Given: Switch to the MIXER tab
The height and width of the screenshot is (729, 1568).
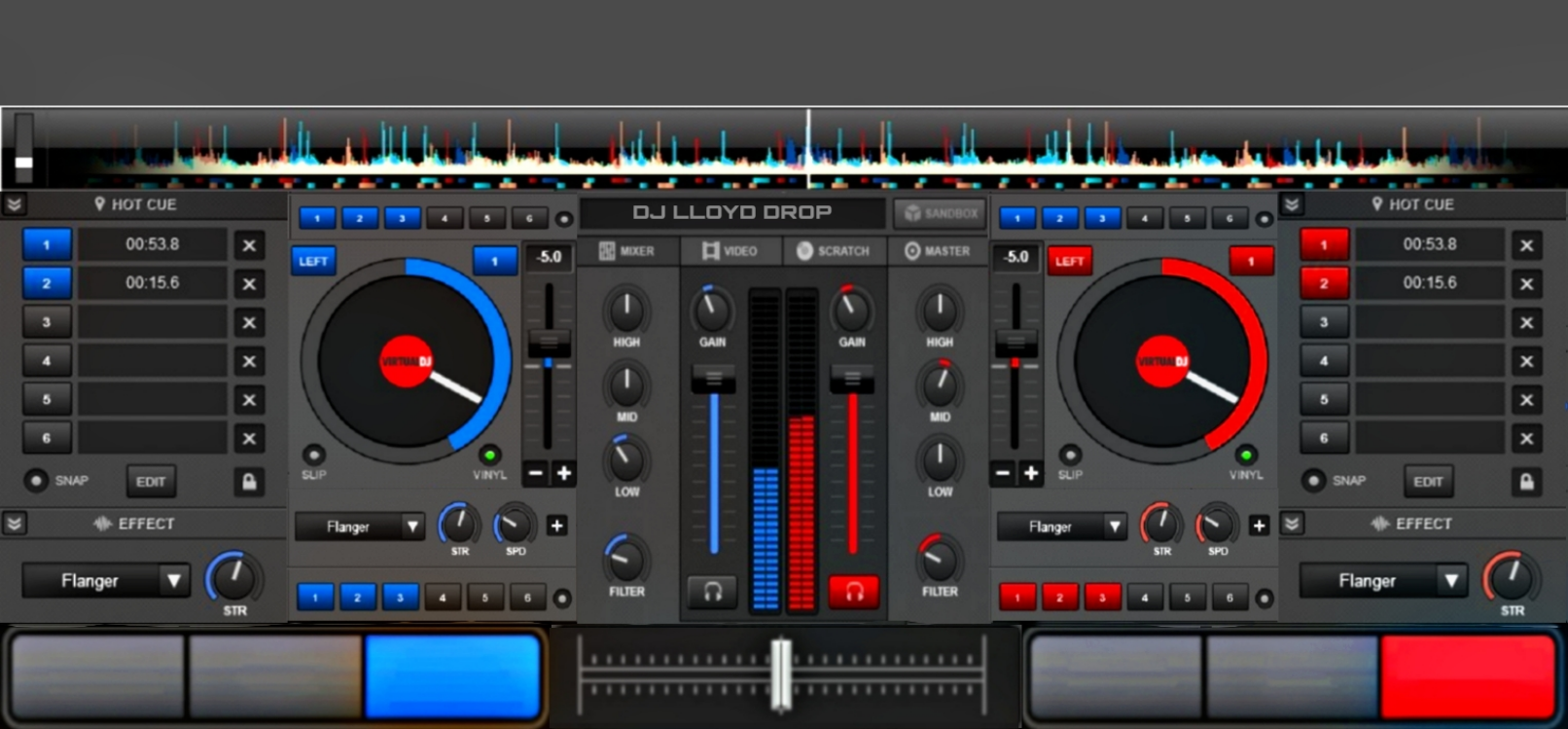Looking at the screenshot, I should tap(627, 251).
